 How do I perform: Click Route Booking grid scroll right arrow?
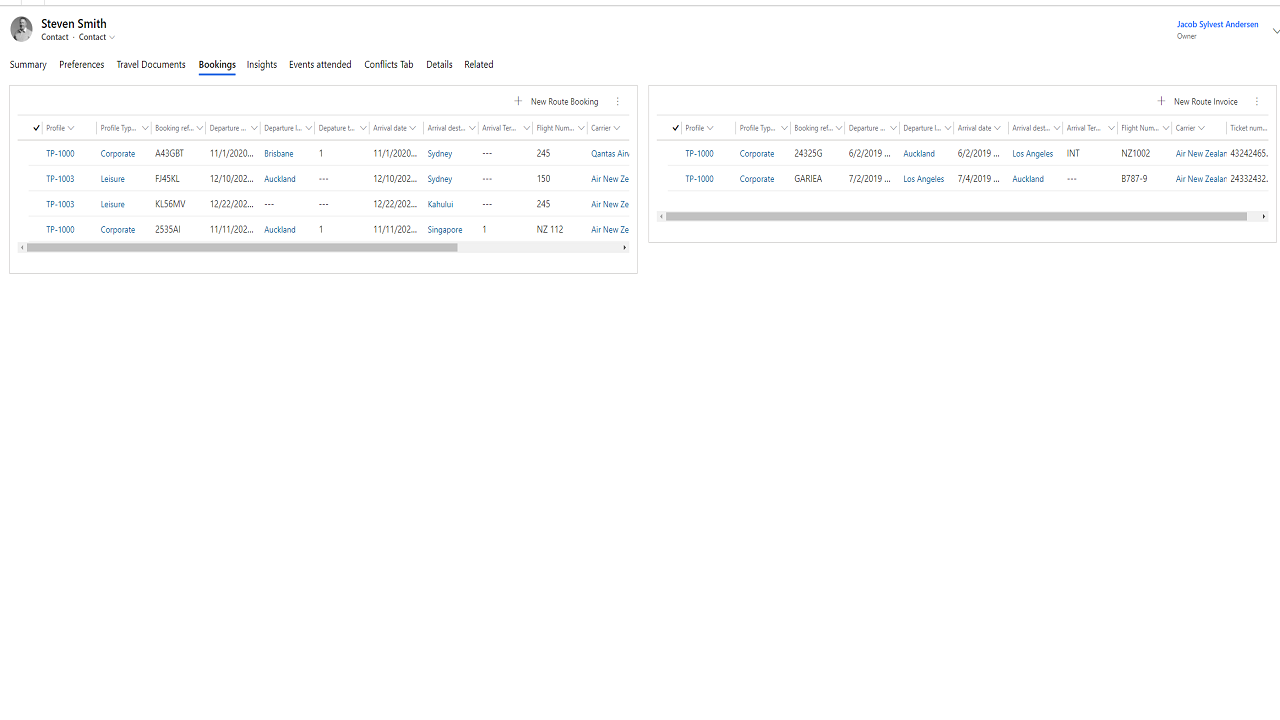(625, 247)
